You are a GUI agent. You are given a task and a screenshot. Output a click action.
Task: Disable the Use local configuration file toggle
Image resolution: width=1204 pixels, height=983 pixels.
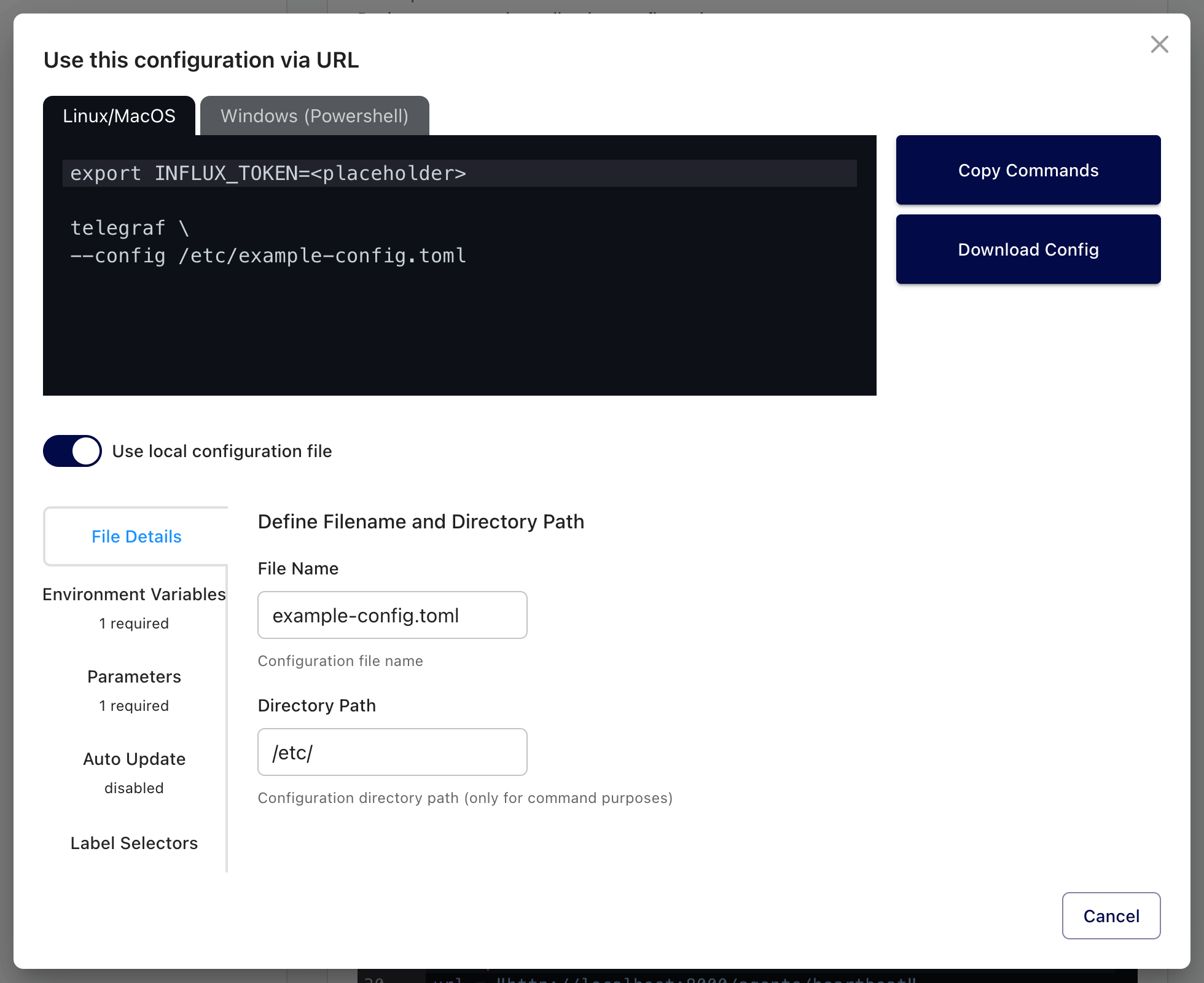coord(72,451)
